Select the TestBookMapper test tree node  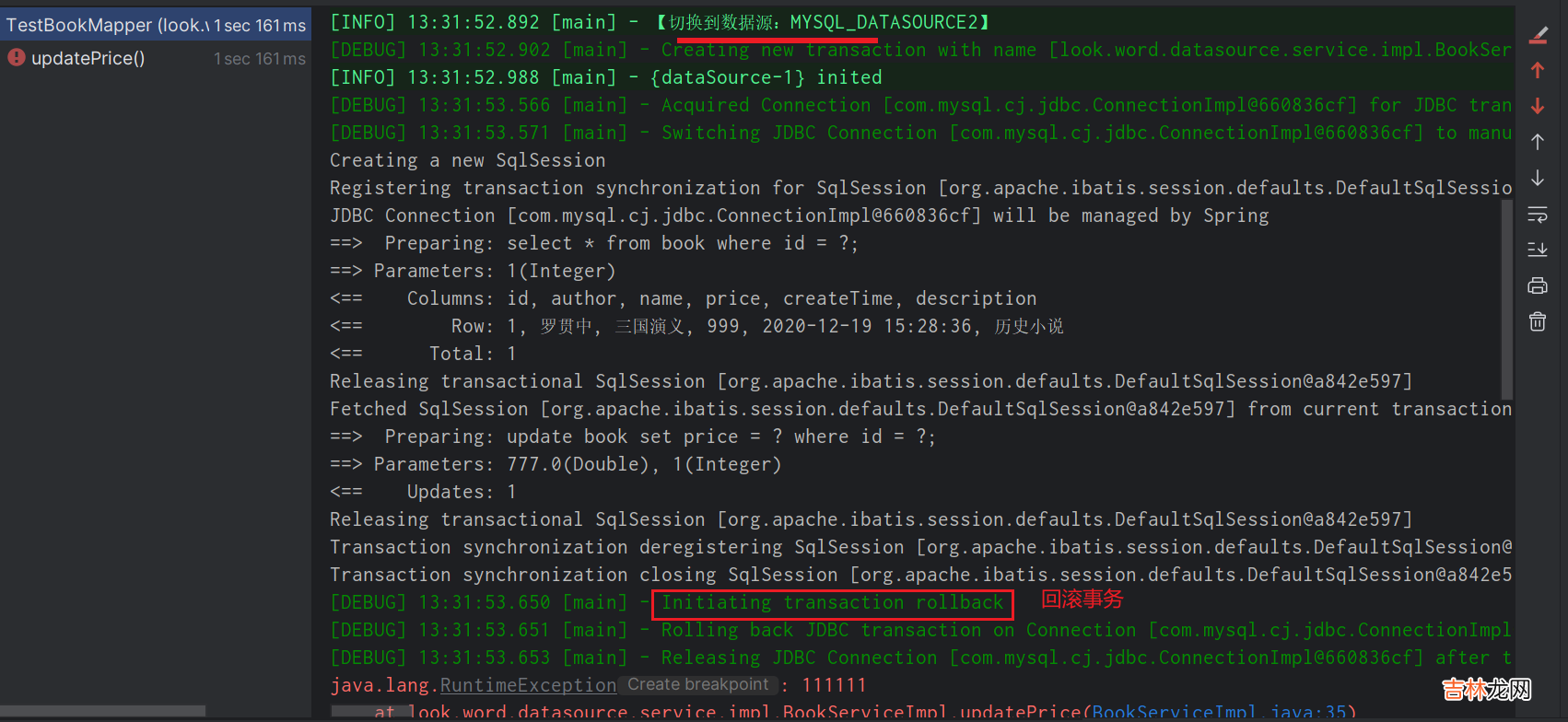(156, 26)
